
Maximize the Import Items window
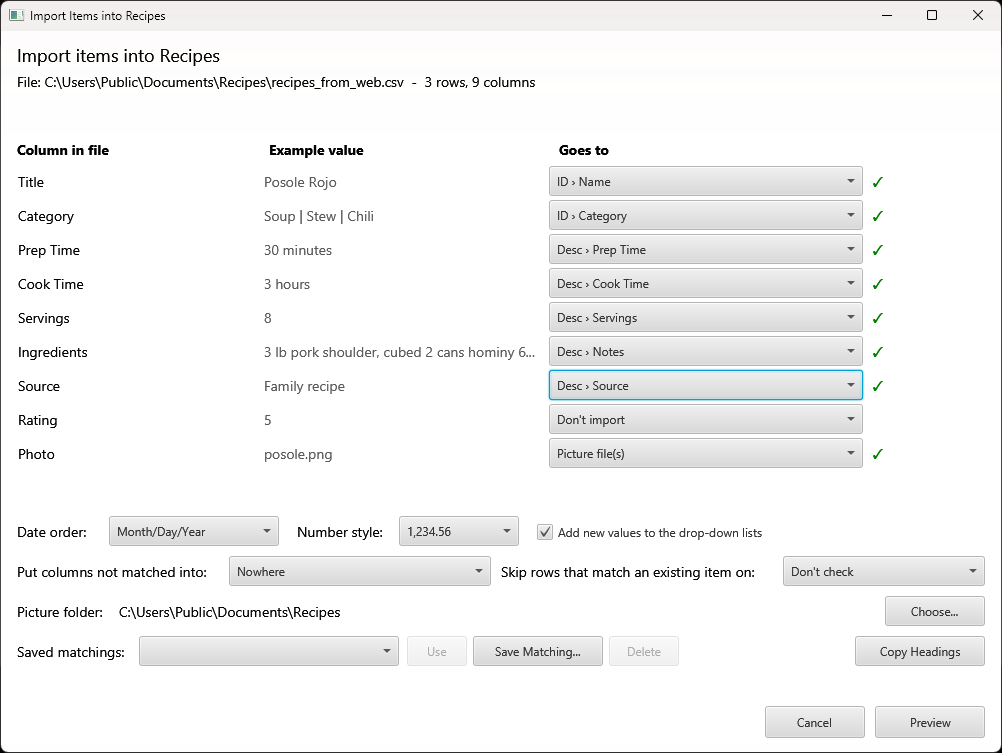click(932, 15)
